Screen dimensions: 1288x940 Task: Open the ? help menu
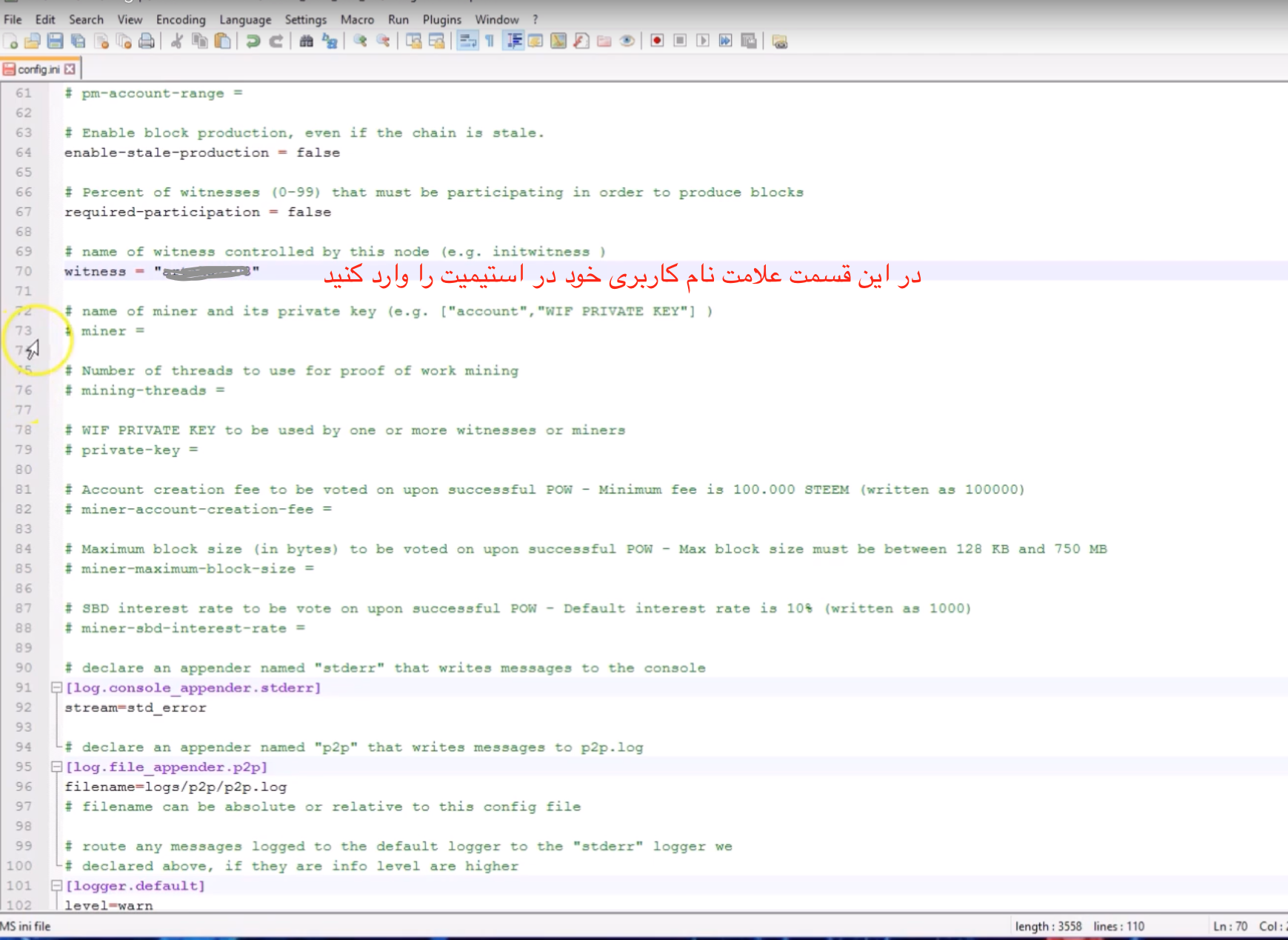535,20
